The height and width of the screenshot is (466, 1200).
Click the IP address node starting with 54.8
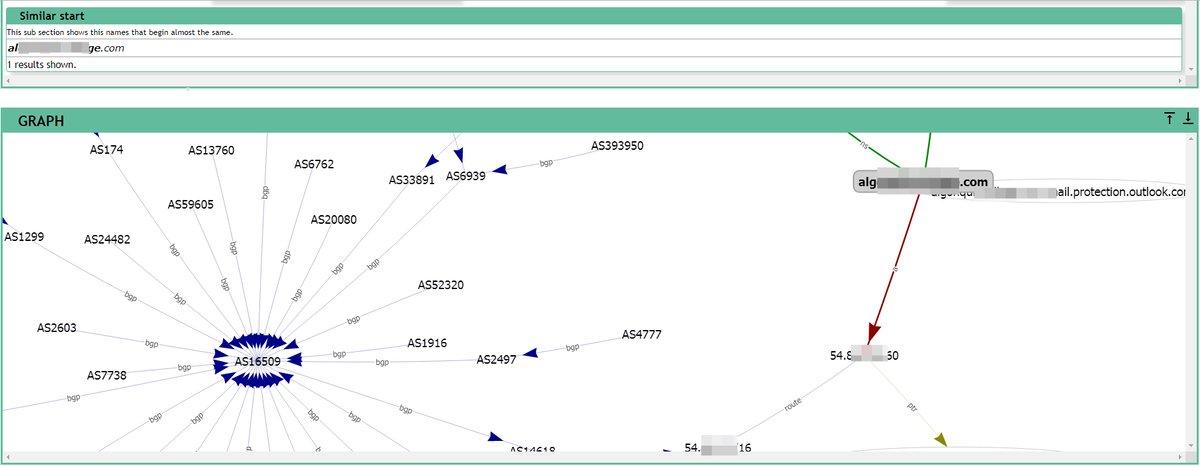tap(864, 355)
